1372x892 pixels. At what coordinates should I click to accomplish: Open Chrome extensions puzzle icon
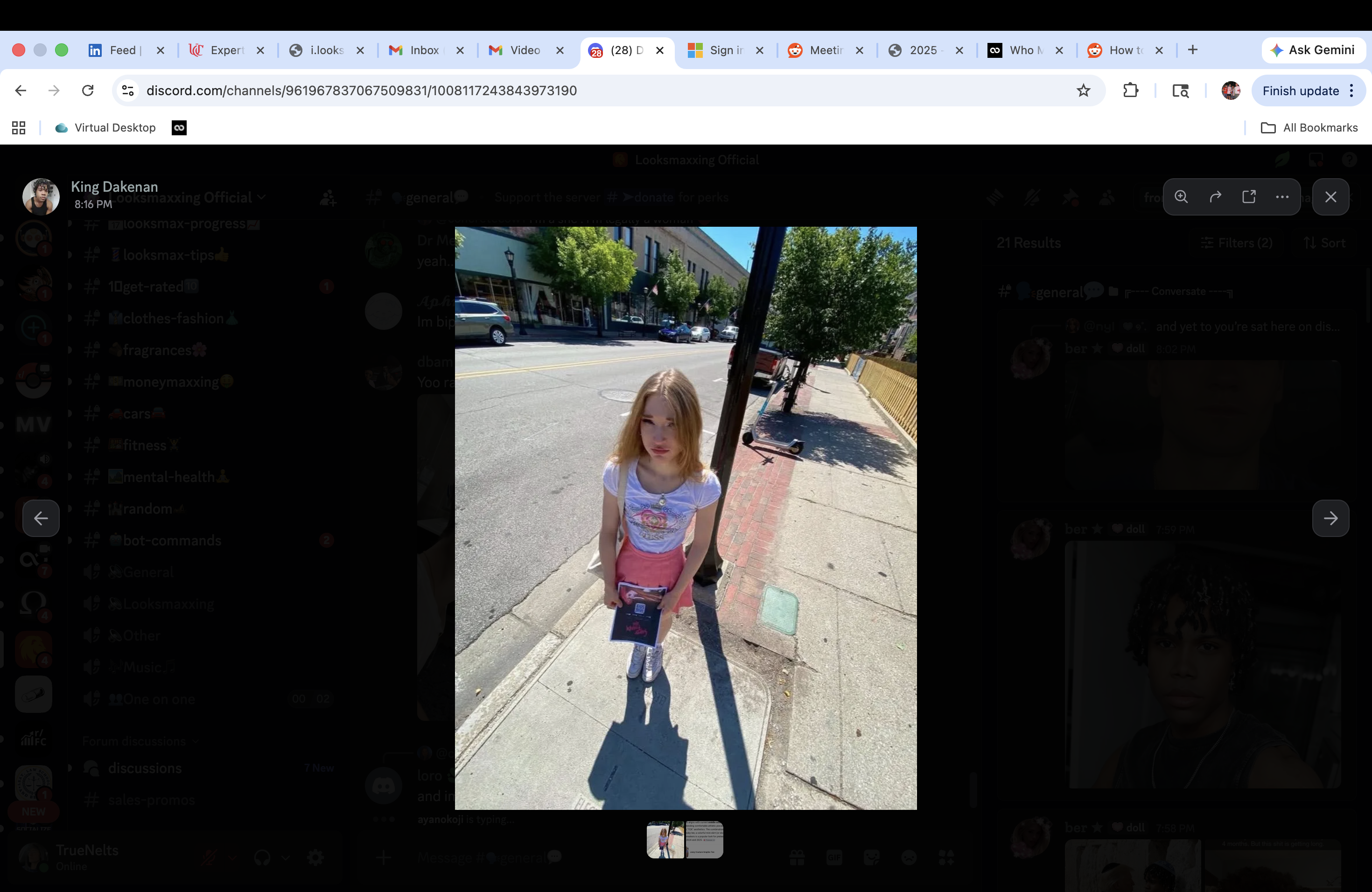(x=1130, y=91)
